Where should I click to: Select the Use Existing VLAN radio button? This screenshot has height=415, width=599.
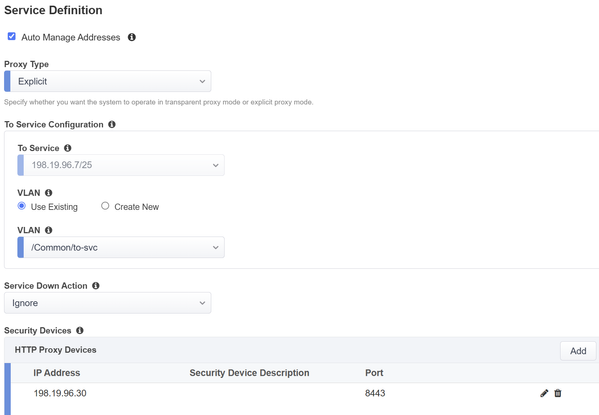(21, 206)
